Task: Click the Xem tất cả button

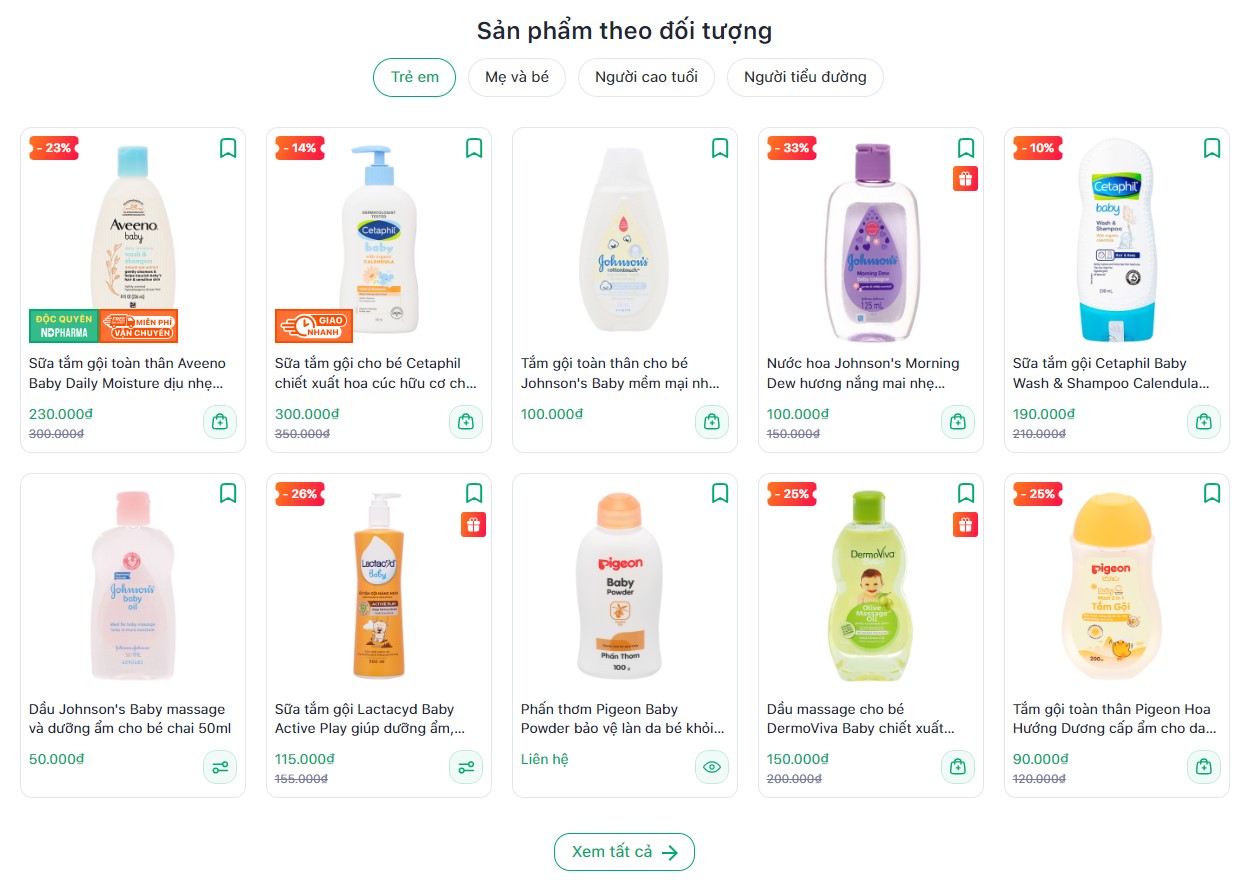Action: [624, 852]
